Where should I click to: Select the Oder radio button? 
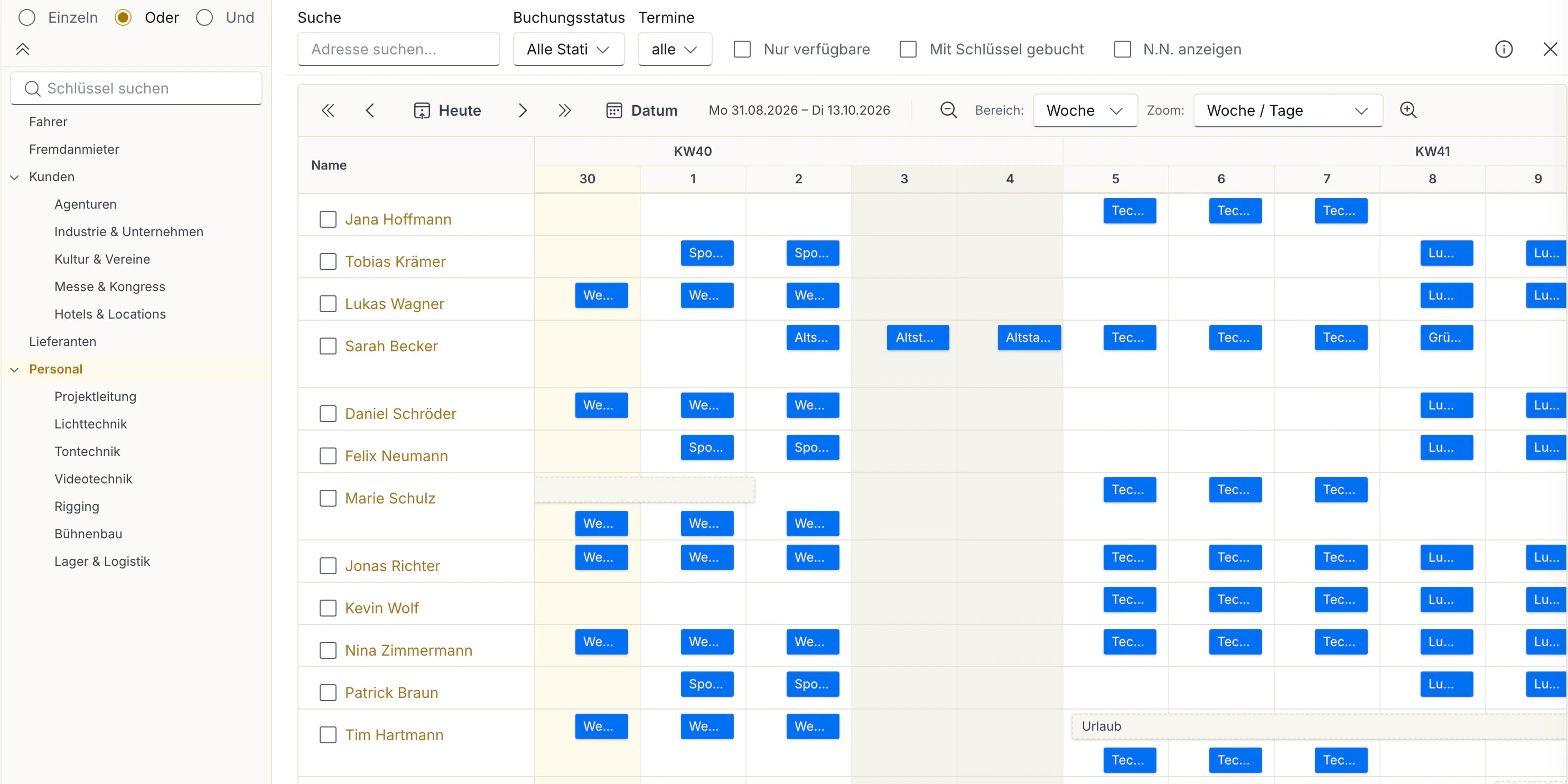point(123,17)
